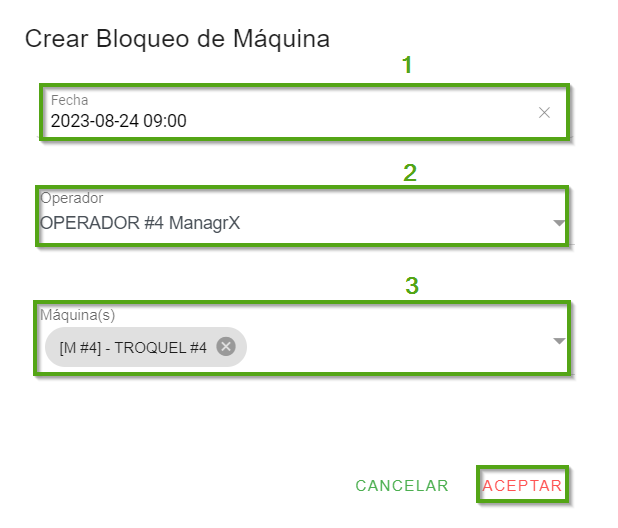Open the OPERADOR #4 ManagrX selector

[140, 223]
